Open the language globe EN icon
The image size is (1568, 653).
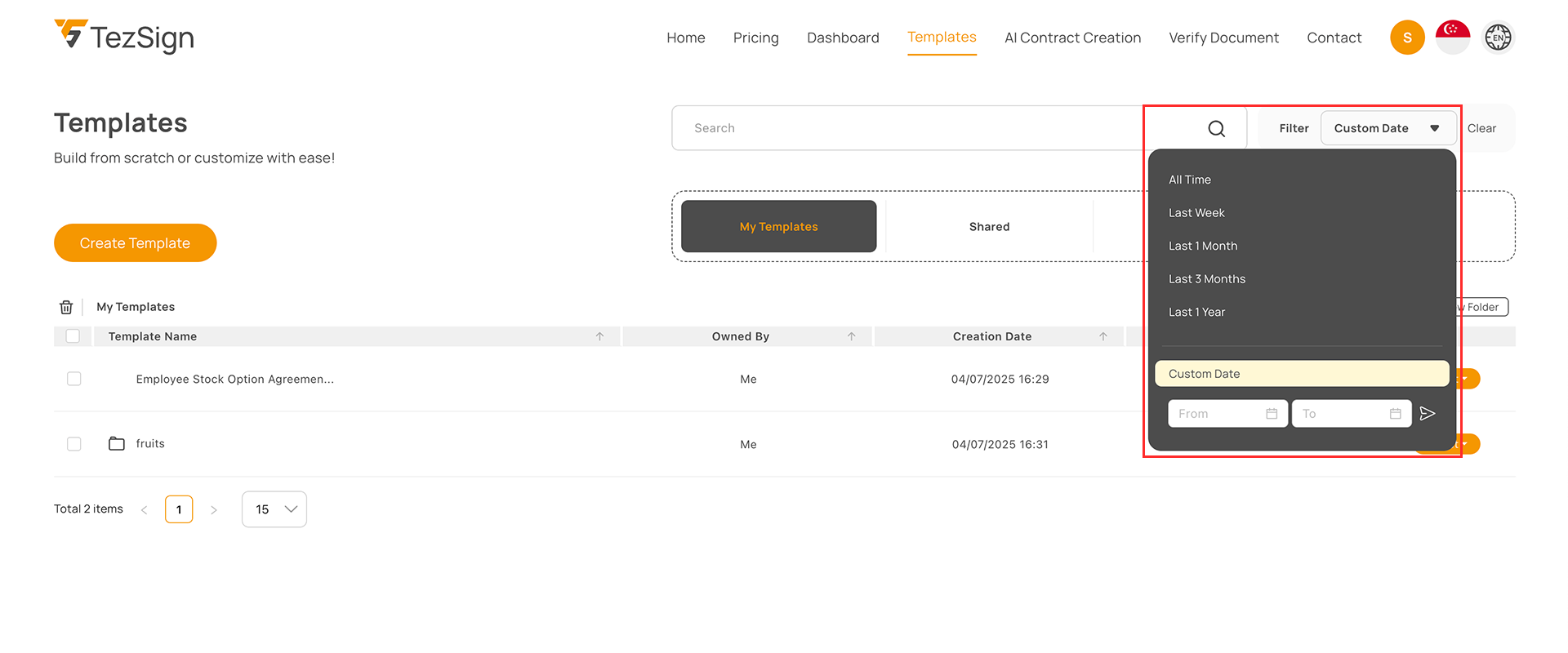1498,38
